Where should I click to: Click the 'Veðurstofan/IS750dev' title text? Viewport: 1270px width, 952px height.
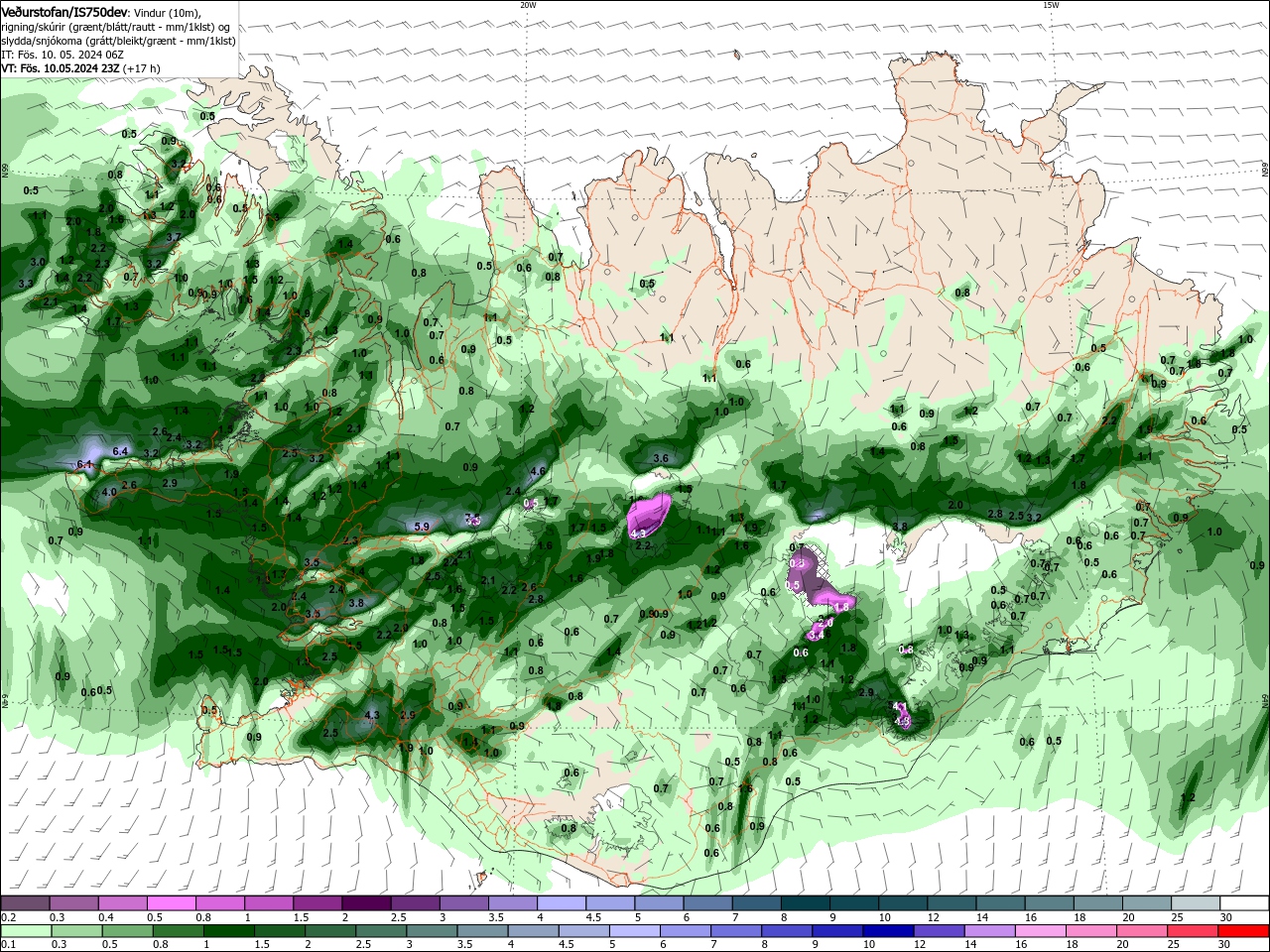click(63, 11)
